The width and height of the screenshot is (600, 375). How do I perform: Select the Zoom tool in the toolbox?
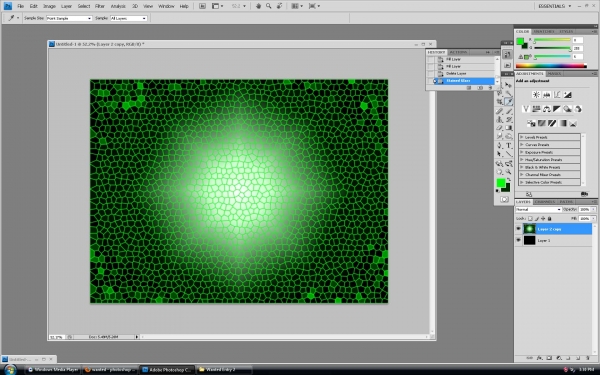(x=509, y=171)
